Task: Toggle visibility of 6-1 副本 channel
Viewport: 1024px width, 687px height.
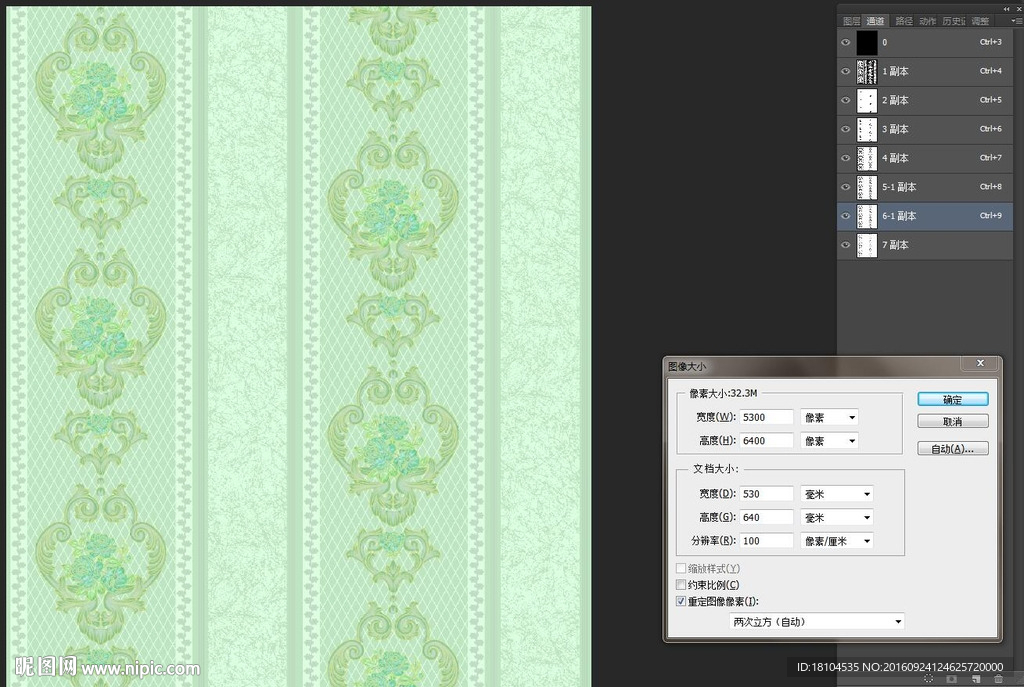Action: (846, 216)
